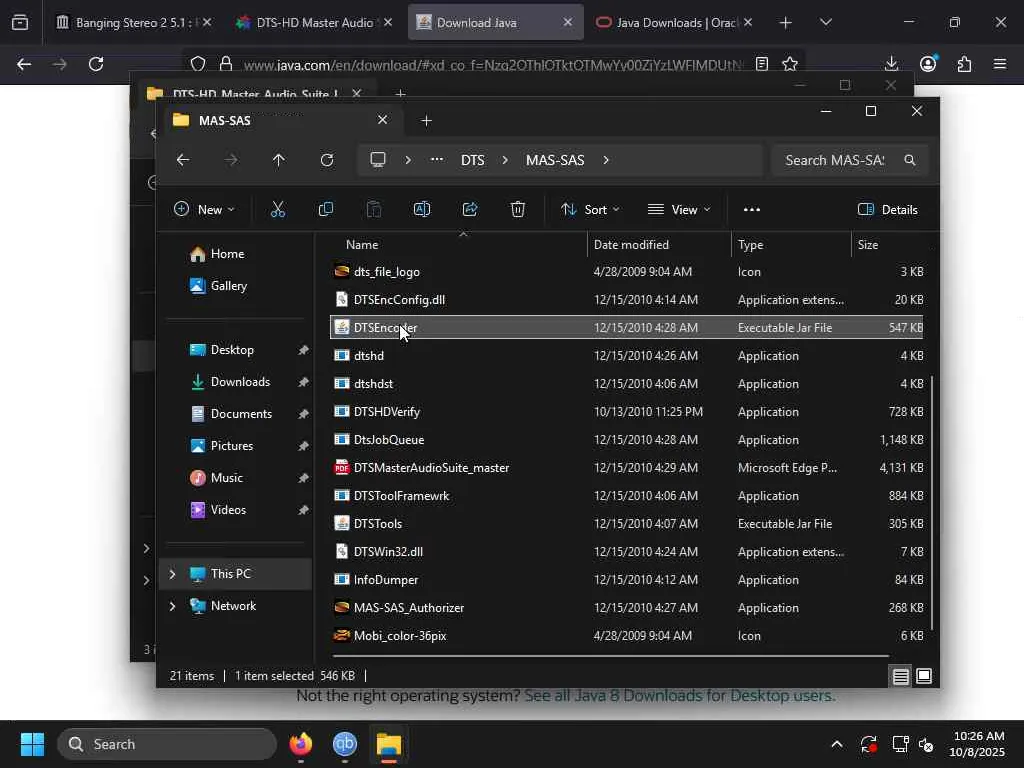Viewport: 1024px width, 768px height.
Task: Click the chevron after DTS in address bar
Action: (x=505, y=160)
